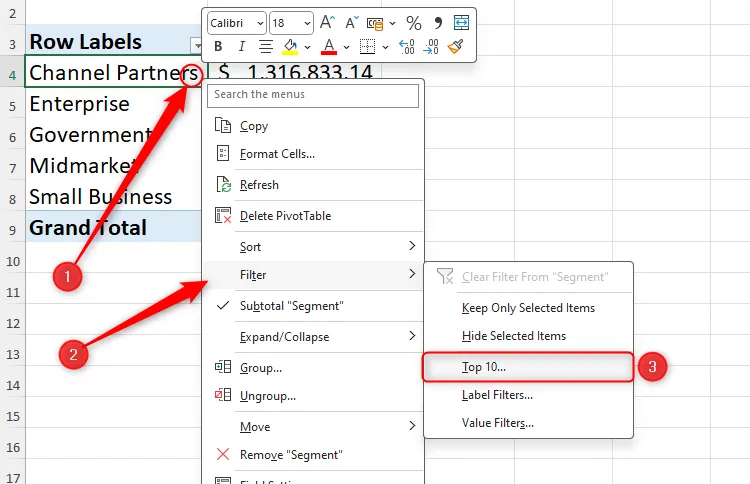Apply Percent Style with the % icon
The height and width of the screenshot is (484, 750).
(413, 23)
